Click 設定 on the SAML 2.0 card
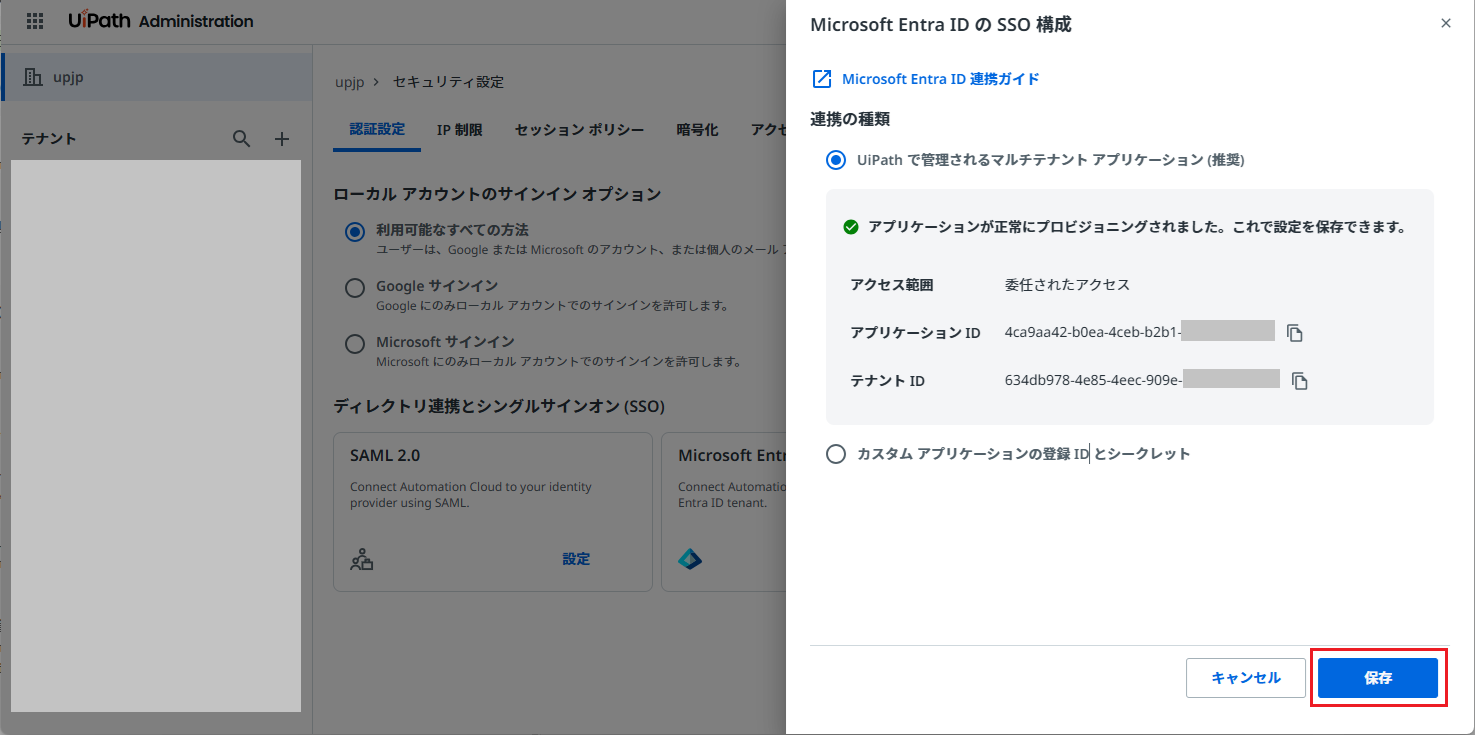1475x735 pixels. [x=576, y=559]
